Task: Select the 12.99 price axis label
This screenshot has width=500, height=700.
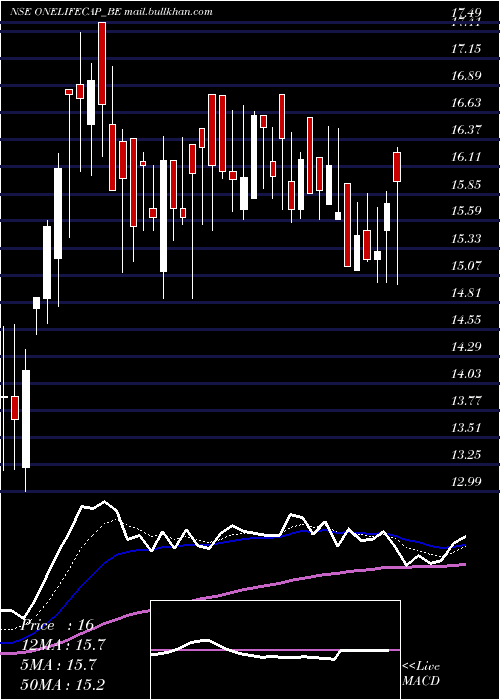Action: [466, 482]
